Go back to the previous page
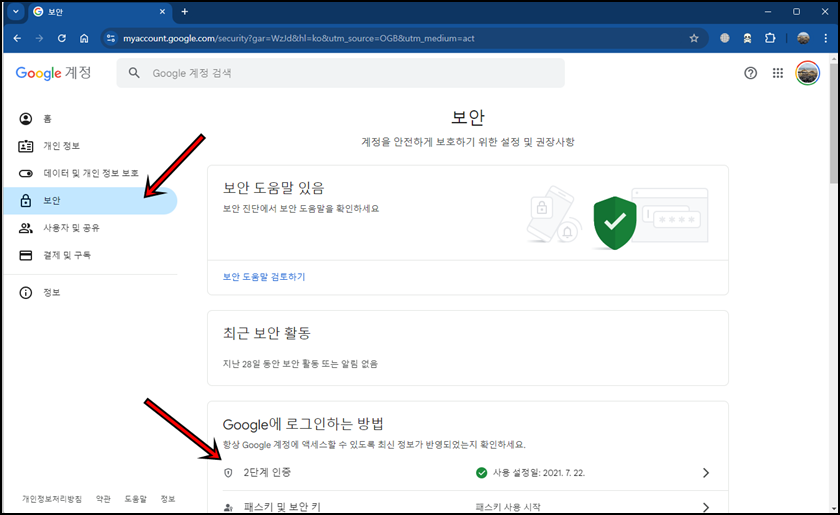 click(x=17, y=39)
